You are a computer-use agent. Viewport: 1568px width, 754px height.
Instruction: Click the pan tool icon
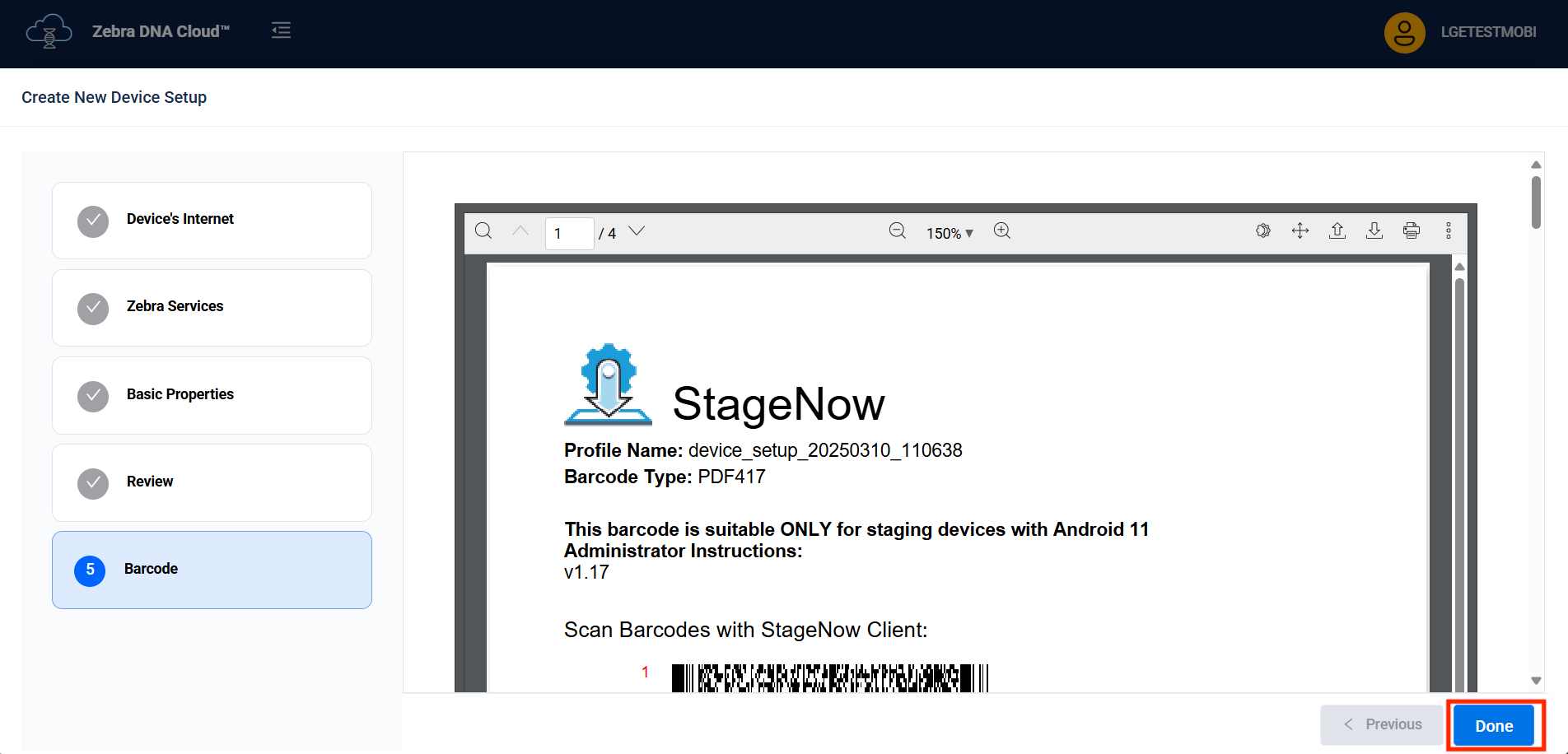pyautogui.click(x=1300, y=231)
